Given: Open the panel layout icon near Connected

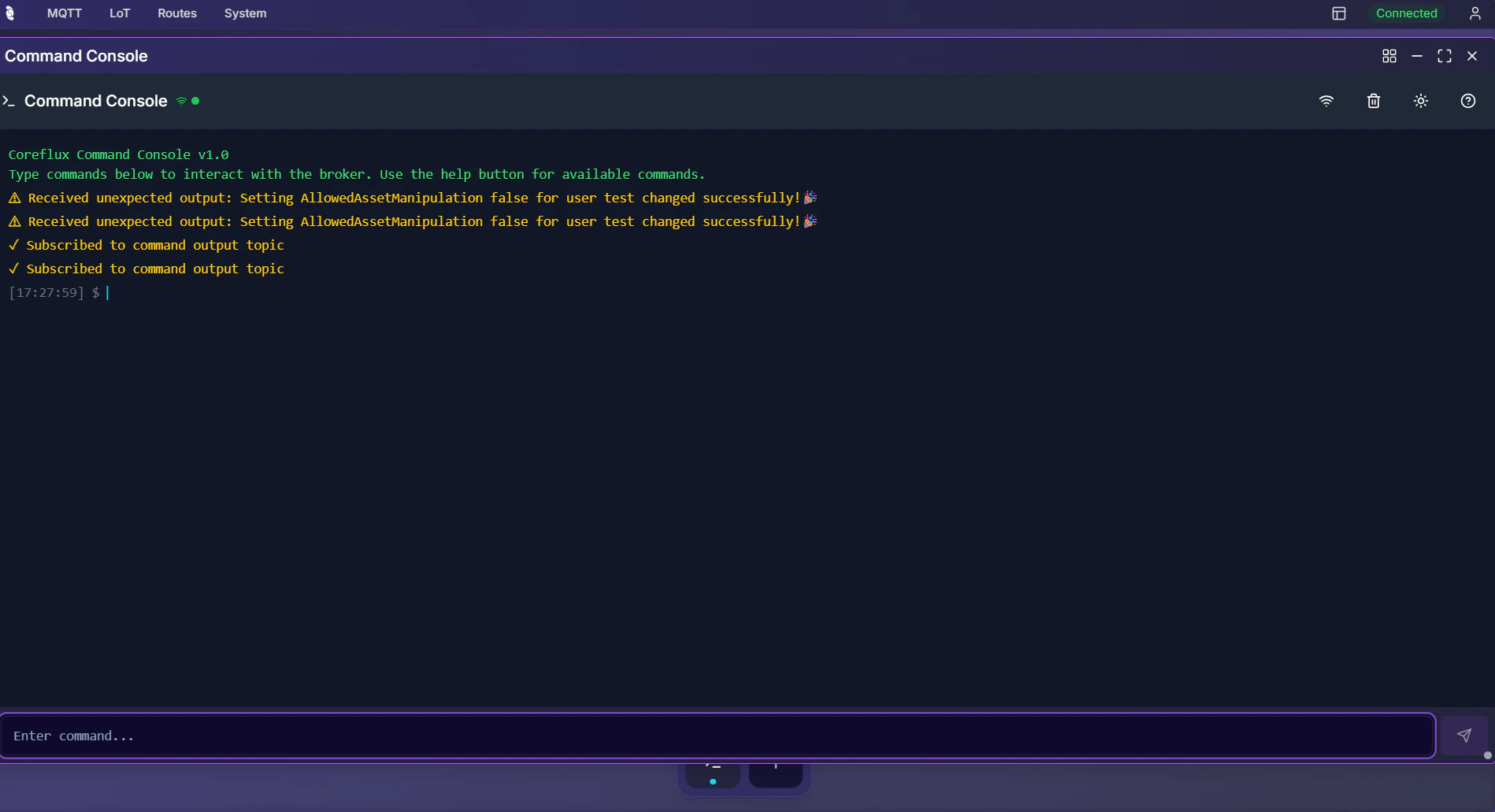Looking at the screenshot, I should (x=1339, y=13).
